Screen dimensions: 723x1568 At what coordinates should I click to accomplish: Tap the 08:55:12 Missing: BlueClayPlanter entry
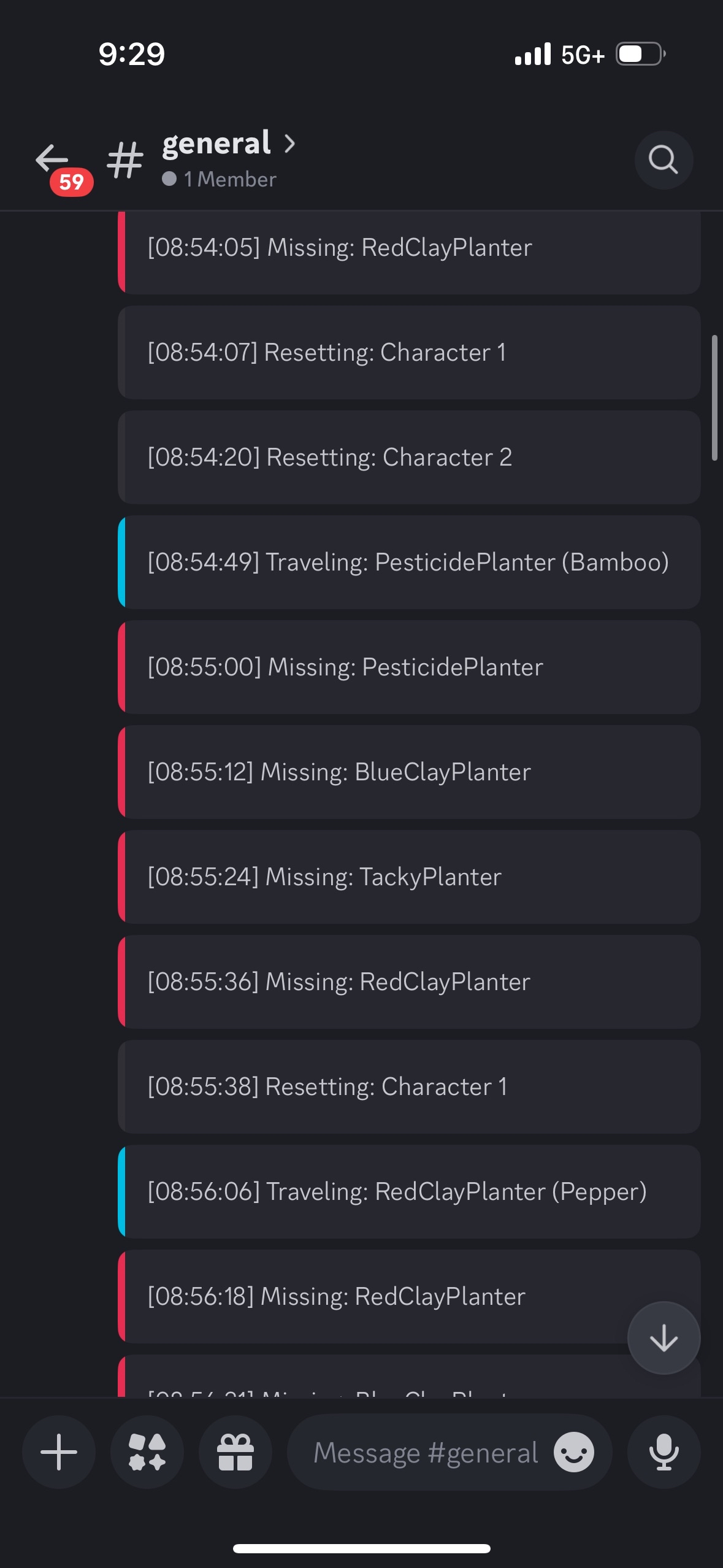coord(409,772)
